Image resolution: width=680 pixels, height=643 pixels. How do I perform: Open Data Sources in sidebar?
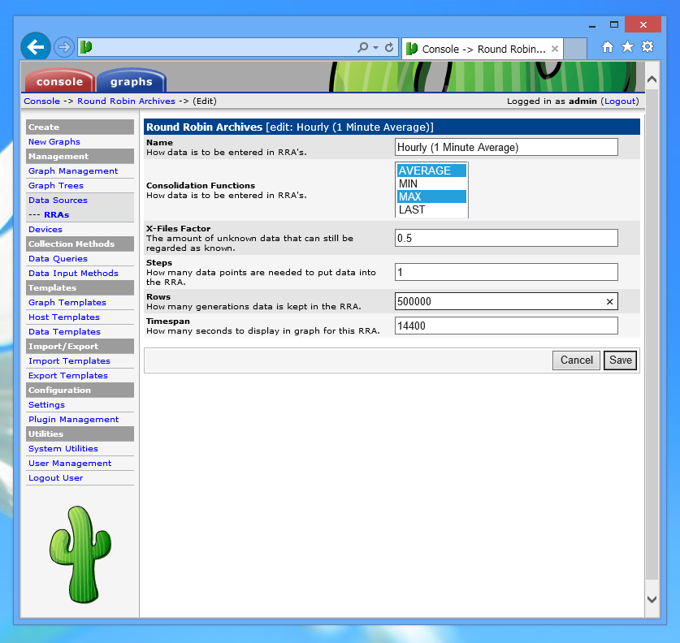tap(58, 200)
